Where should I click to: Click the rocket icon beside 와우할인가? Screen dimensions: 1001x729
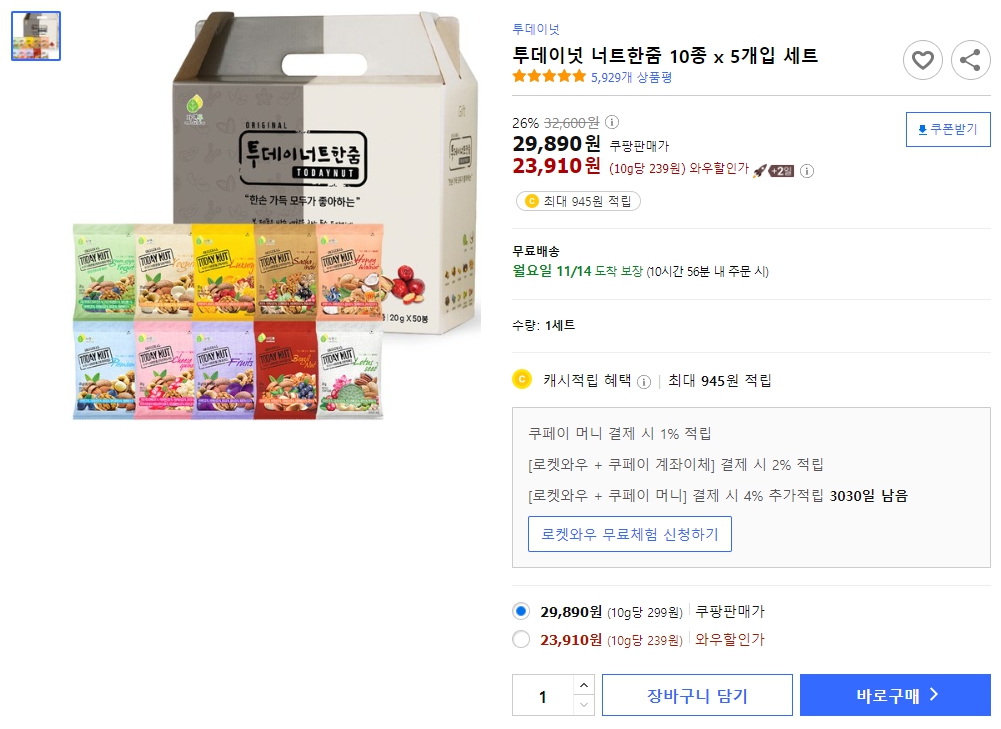pyautogui.click(x=760, y=170)
